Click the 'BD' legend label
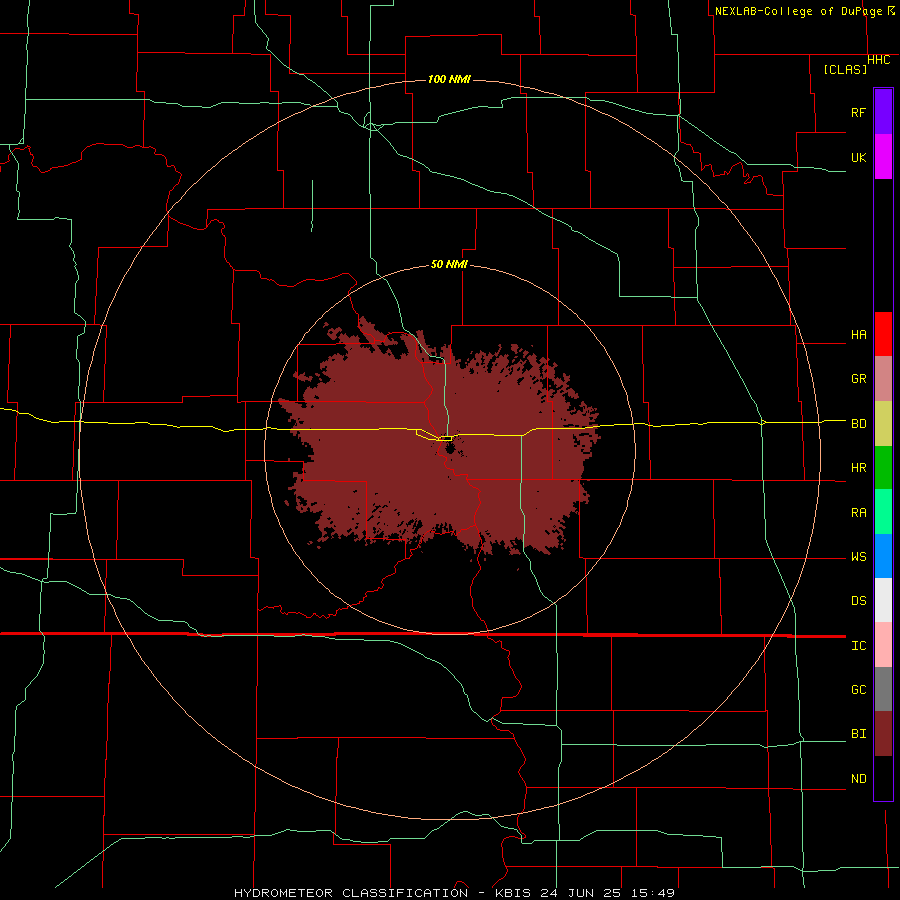900x900 pixels. click(x=858, y=424)
